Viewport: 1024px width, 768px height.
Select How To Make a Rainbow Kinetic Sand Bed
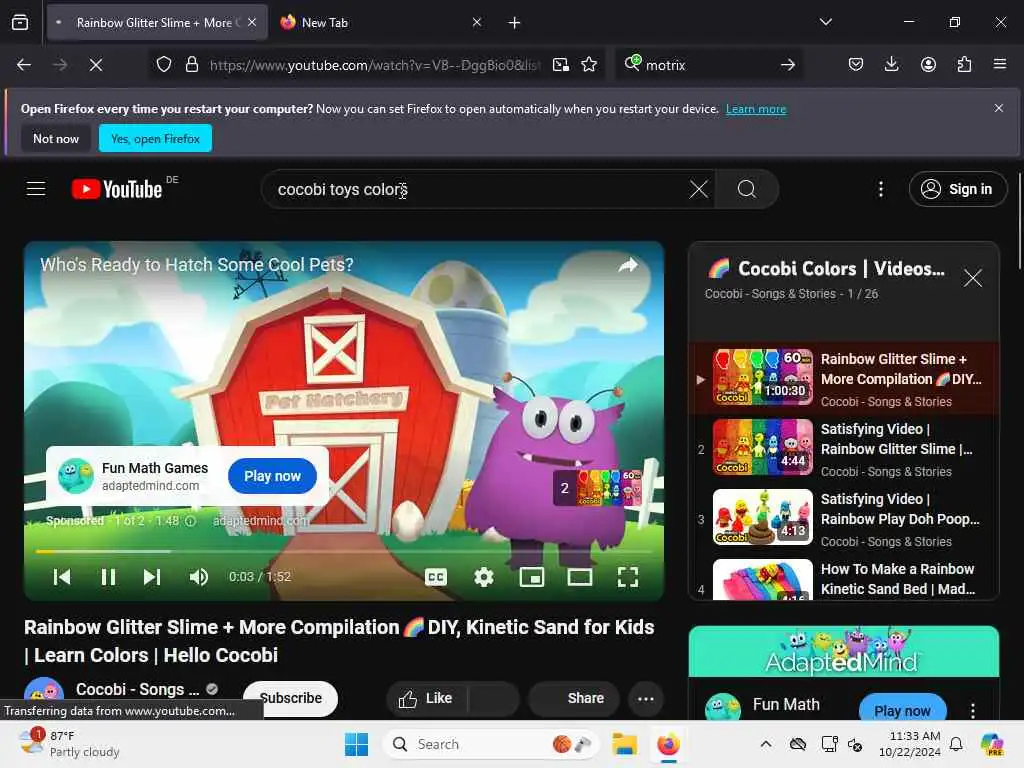[844, 578]
